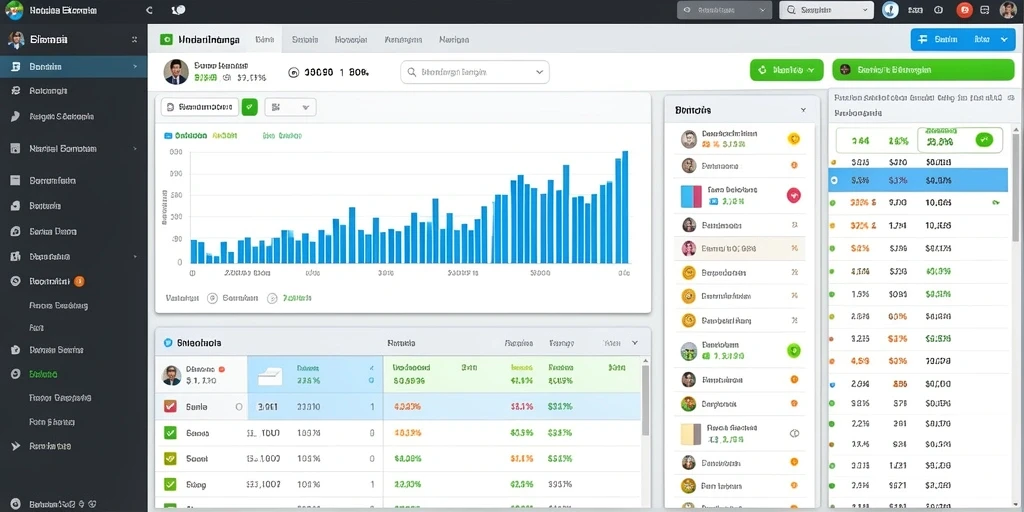Click the red notification icon in top bar
This screenshot has width=1024, height=512.
(x=964, y=10)
